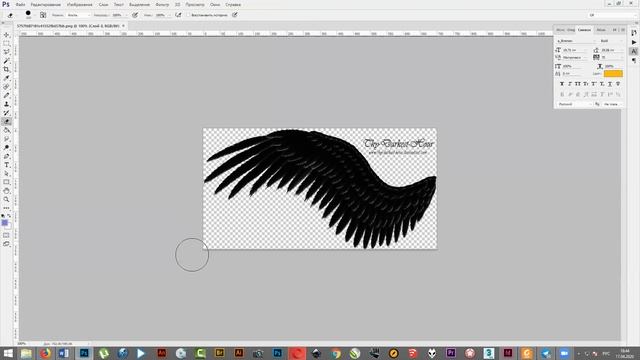Select the Dodge tool
This screenshot has height=360, width=640.
tap(7, 147)
